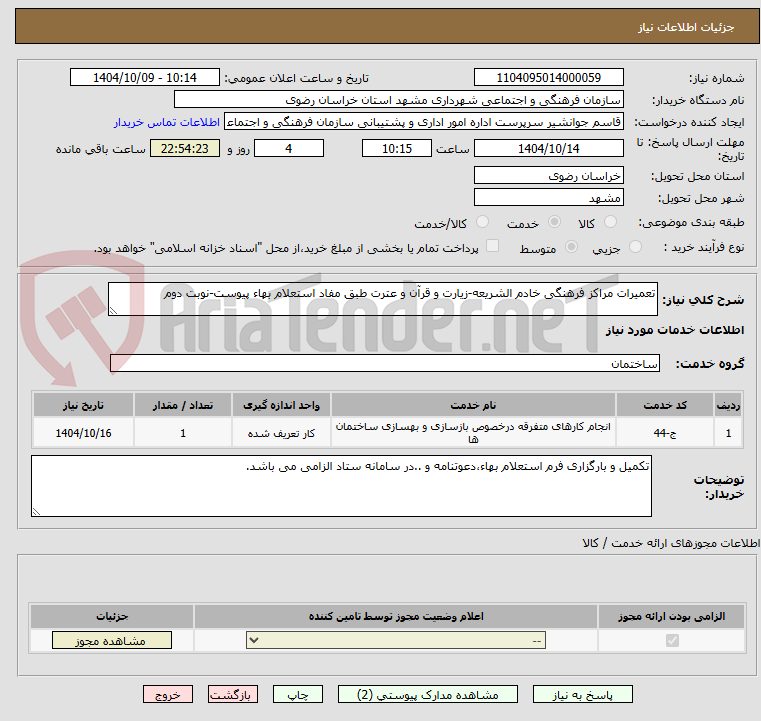Screen dimensions: 761x721
Task: Click the ردیف column header
Action: click(x=728, y=405)
